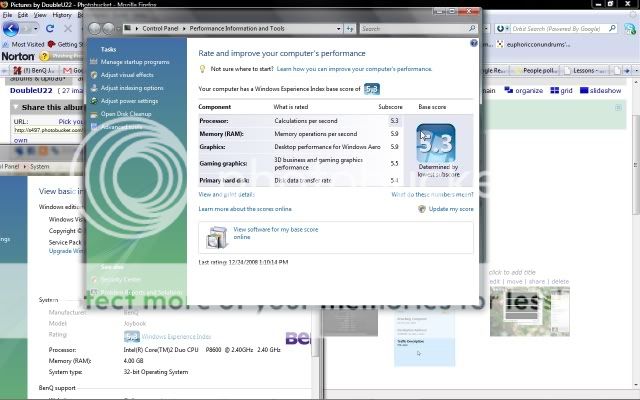Viewport: 640px width, 400px height.
Task: Click the lightbulb tip icon
Action: coord(203,69)
